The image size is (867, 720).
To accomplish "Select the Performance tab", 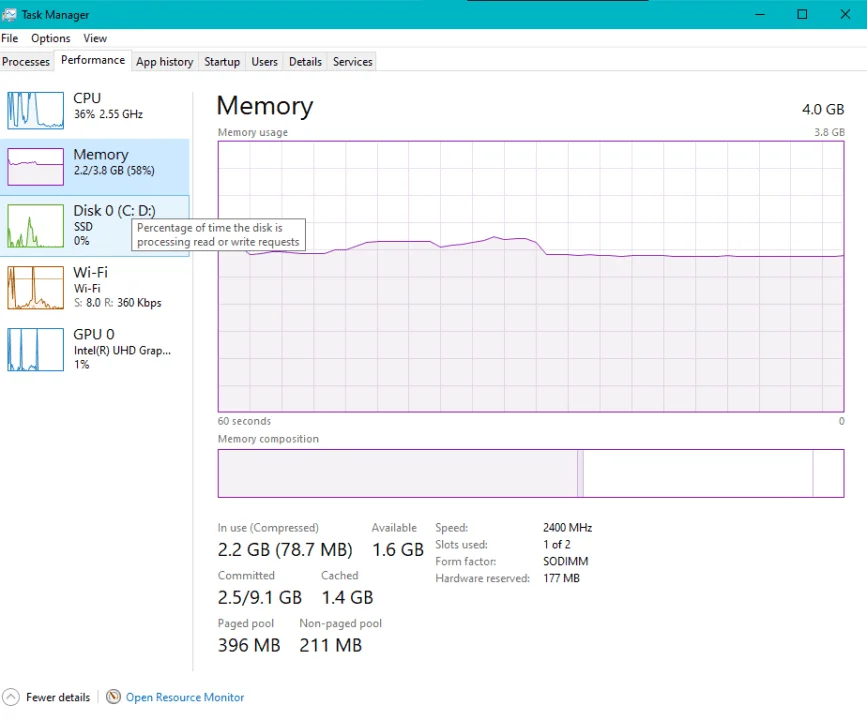I will [x=93, y=60].
